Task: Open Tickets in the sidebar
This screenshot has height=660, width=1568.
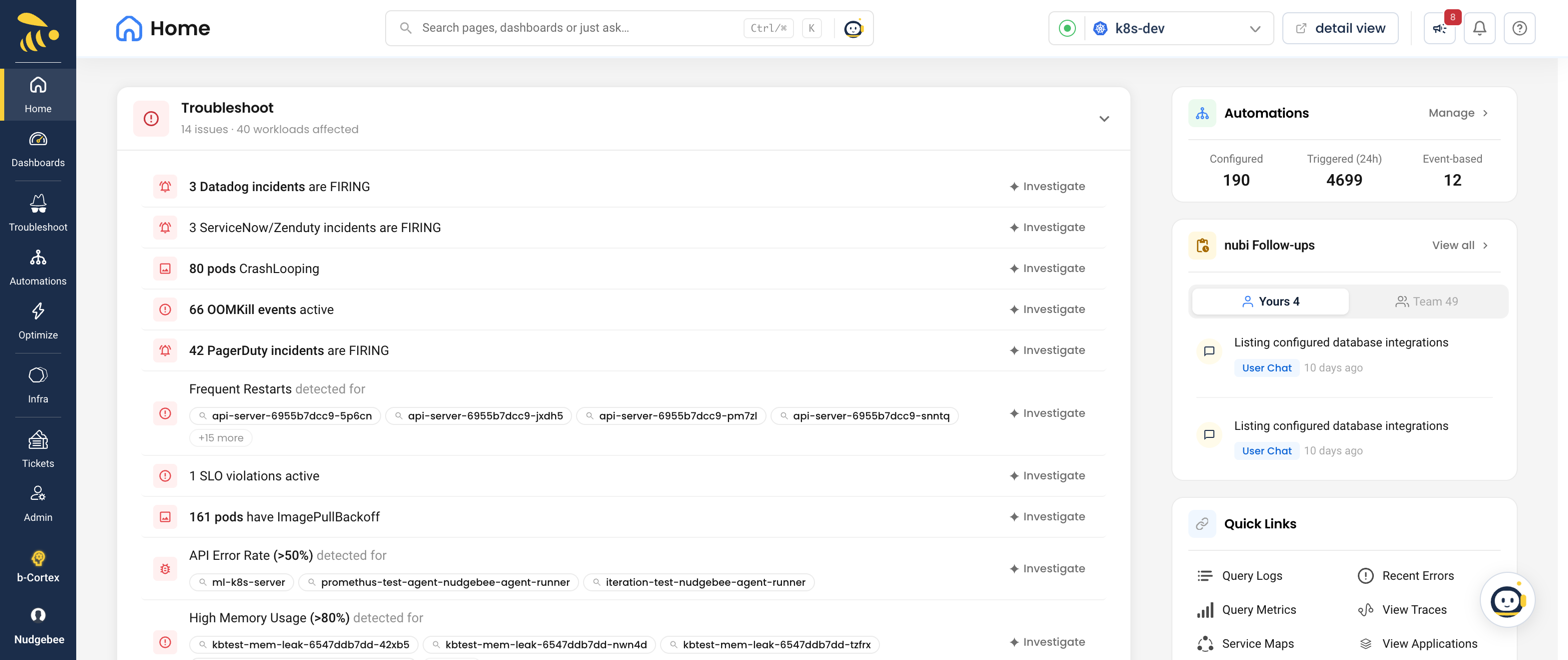Action: 38,450
